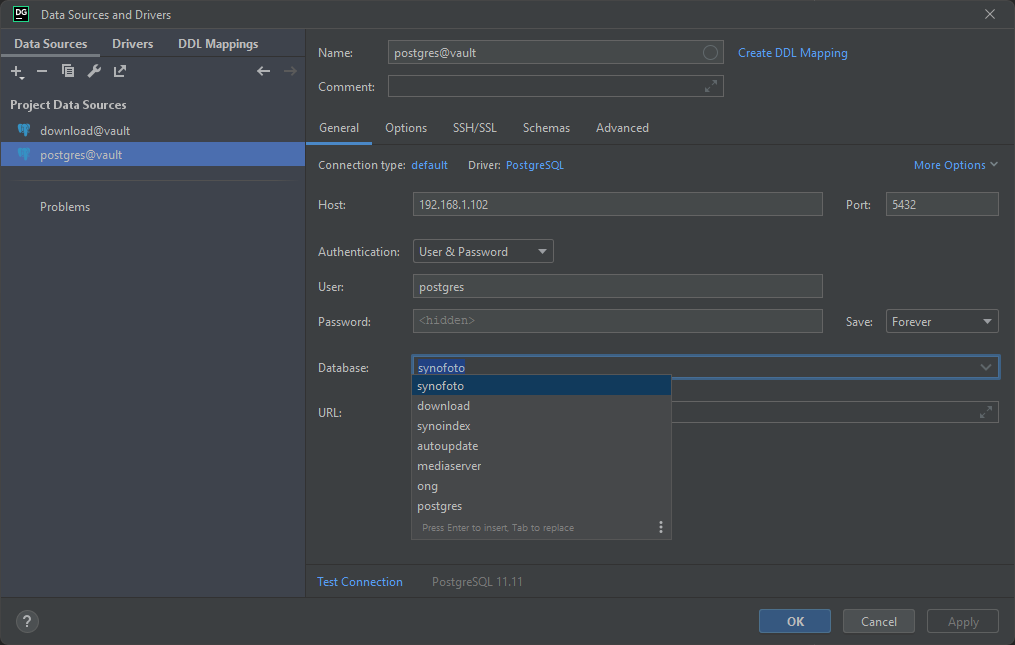Image resolution: width=1015 pixels, height=645 pixels.
Task: Click the Apply button
Action: [963, 621]
